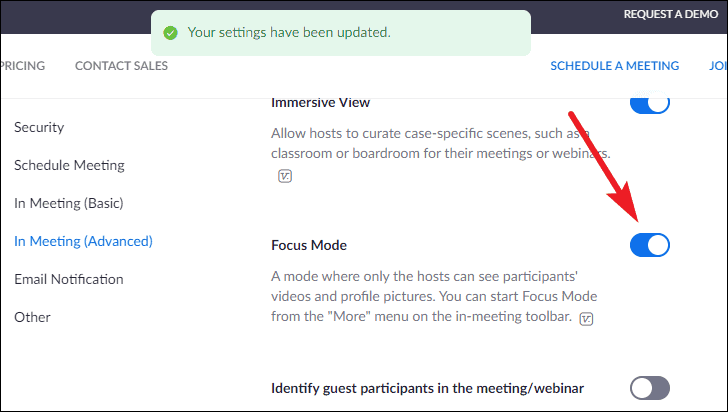Image resolution: width=728 pixels, height=412 pixels.
Task: Click the info badge icon after Focus Mode description
Action: tap(587, 319)
